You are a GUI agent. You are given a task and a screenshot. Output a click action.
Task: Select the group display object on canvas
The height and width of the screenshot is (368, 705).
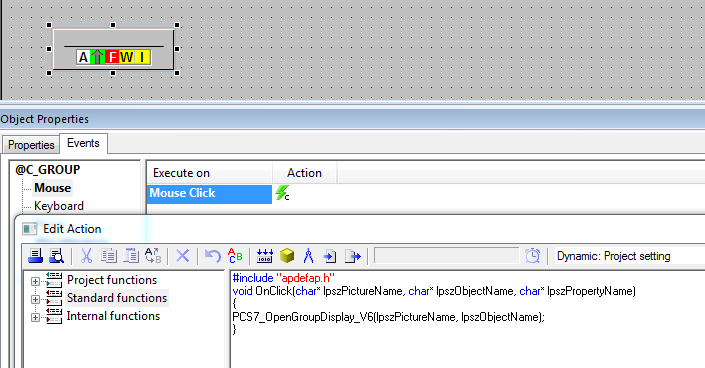[x=113, y=49]
